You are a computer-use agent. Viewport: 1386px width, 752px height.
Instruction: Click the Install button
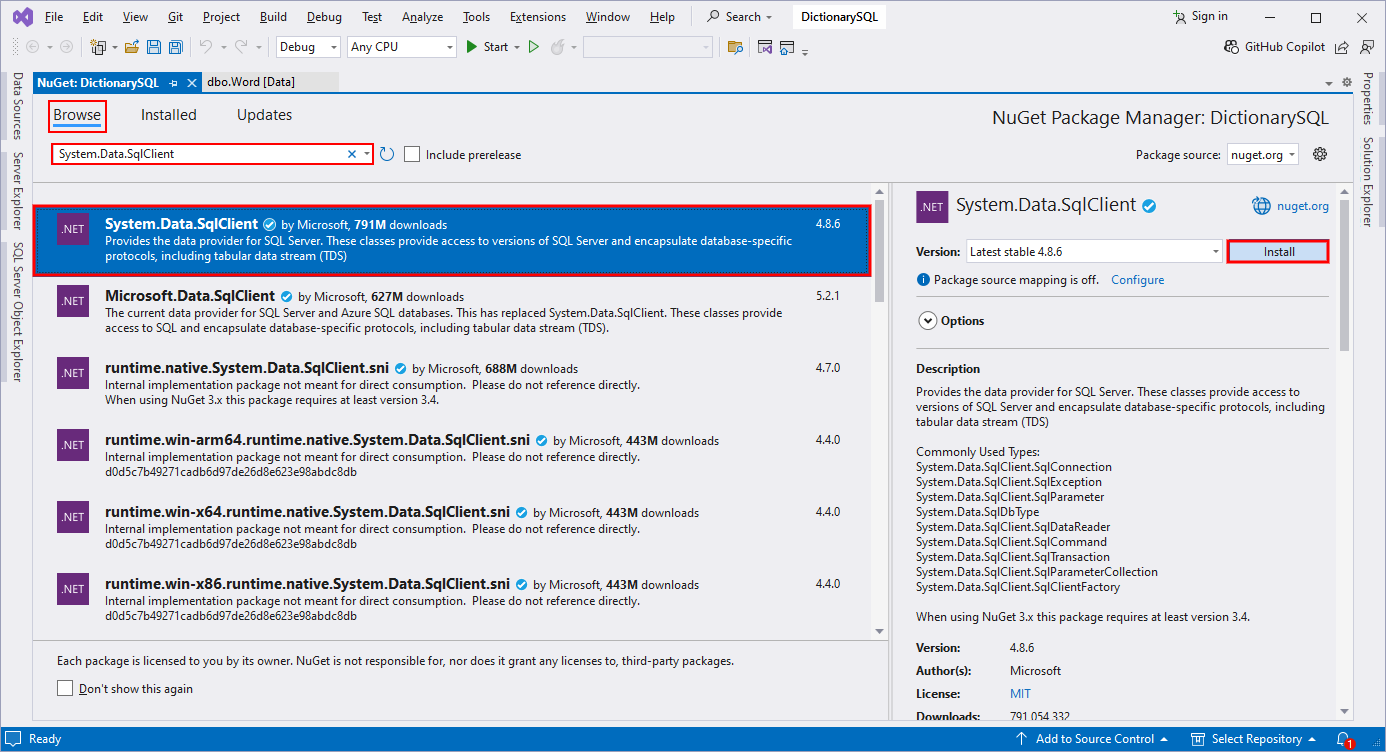(1277, 251)
